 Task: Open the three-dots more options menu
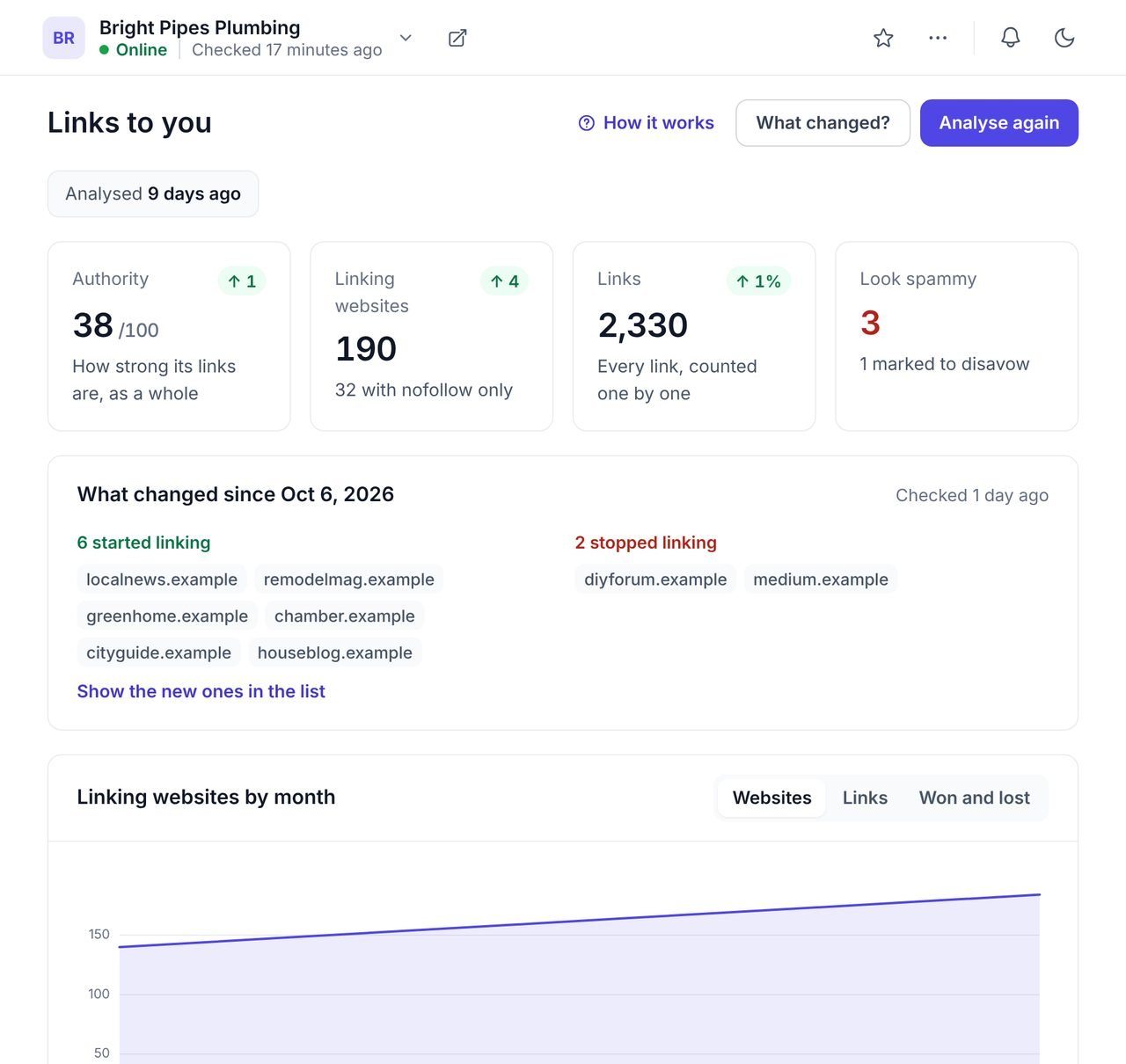coord(938,38)
